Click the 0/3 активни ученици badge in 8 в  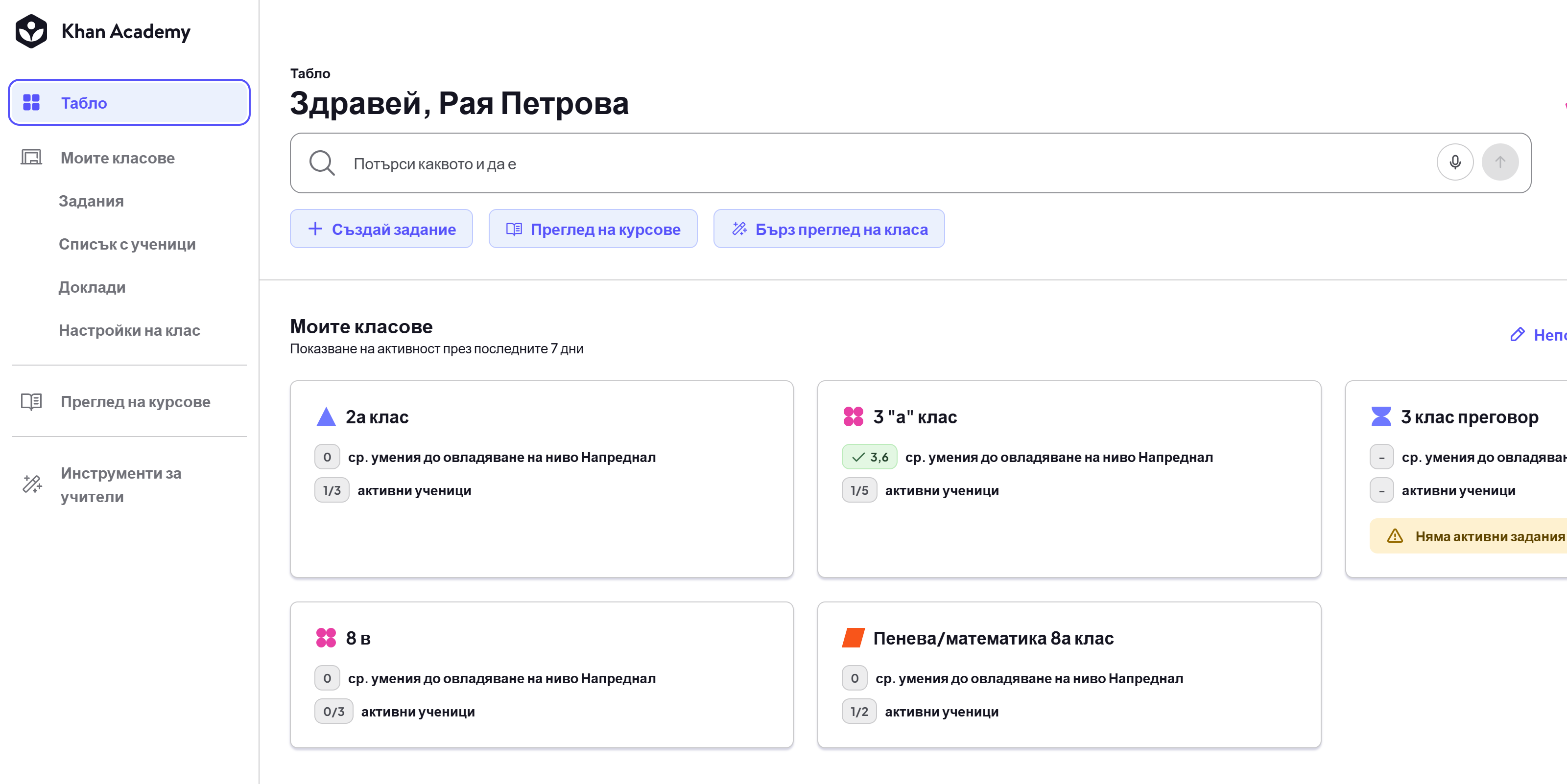coord(333,712)
